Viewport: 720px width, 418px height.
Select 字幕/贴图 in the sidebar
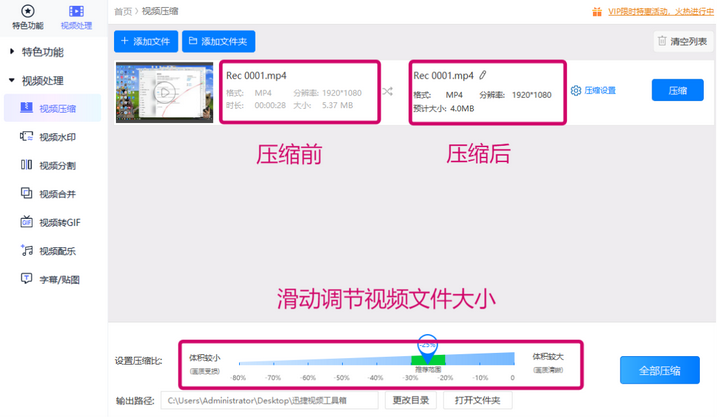(52, 279)
